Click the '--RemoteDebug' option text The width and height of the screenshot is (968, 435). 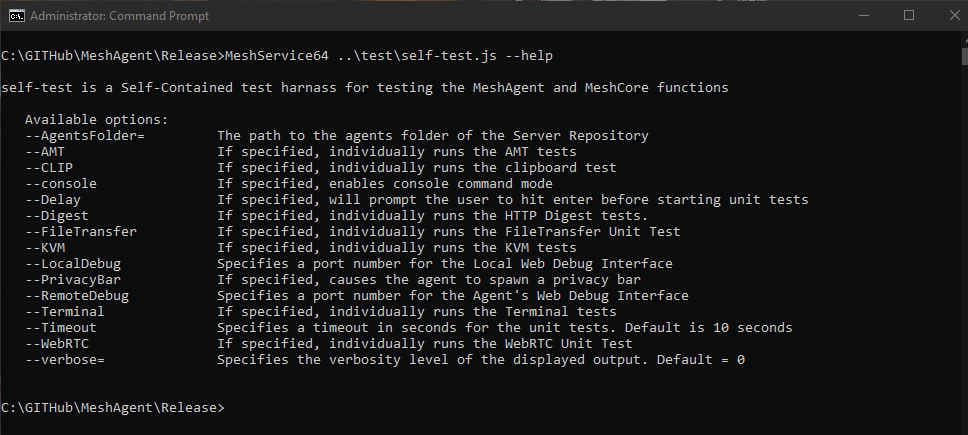(76, 296)
